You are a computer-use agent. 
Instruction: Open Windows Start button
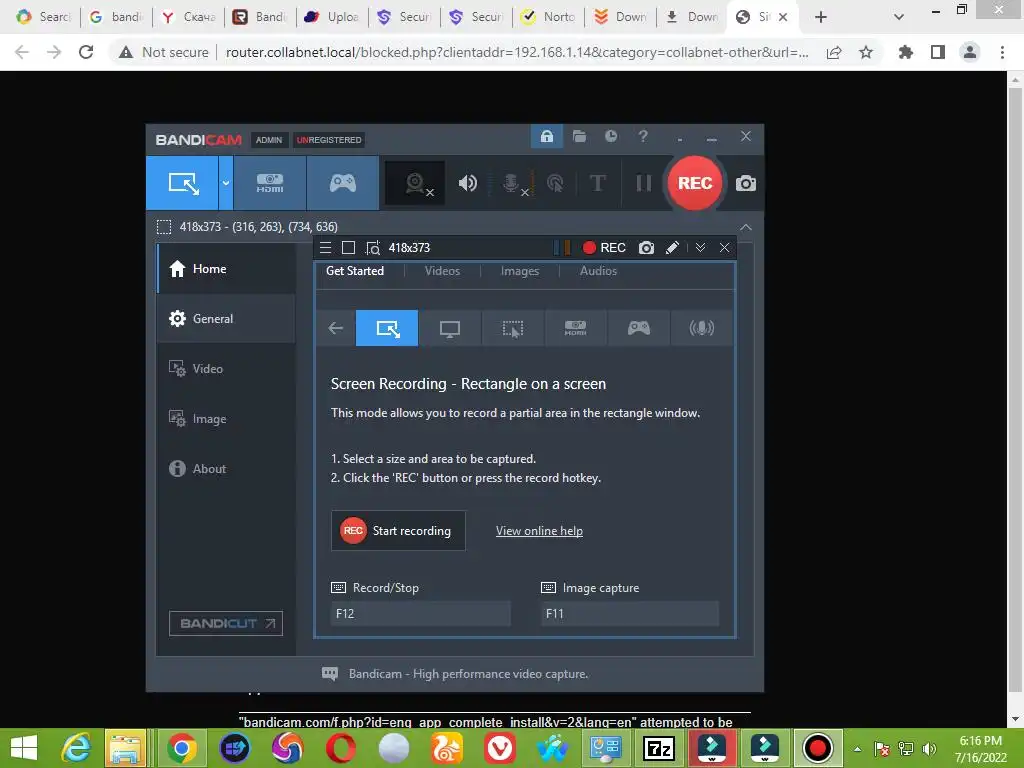tap(24, 748)
